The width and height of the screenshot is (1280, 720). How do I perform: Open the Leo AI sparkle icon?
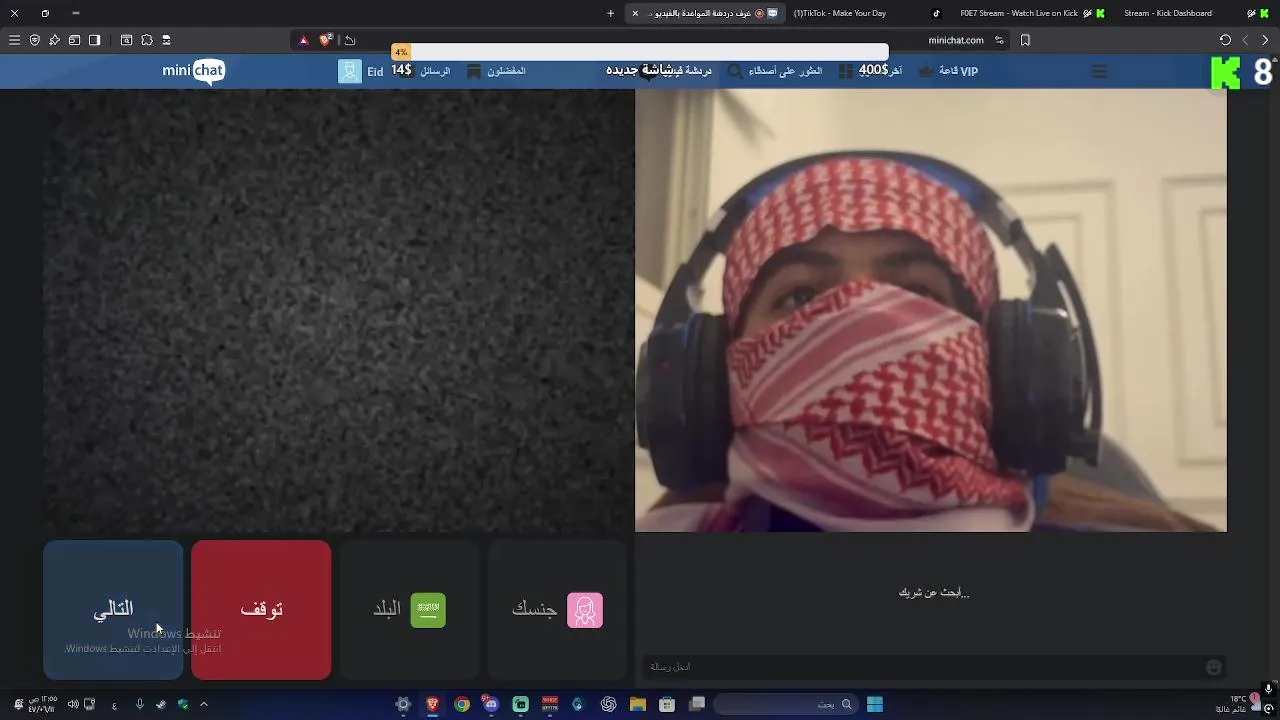[x=55, y=40]
